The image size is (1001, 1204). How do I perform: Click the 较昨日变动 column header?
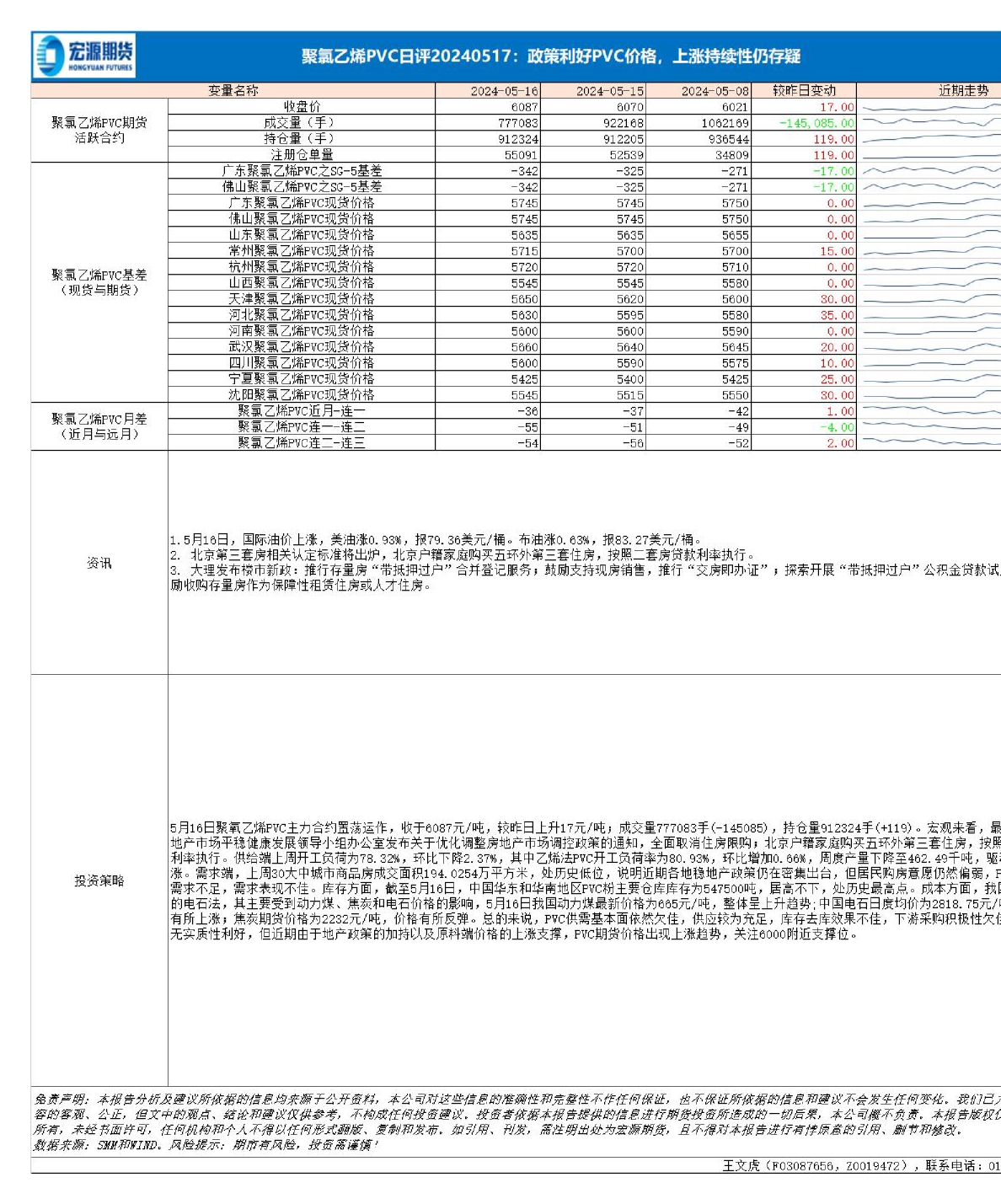point(804,91)
